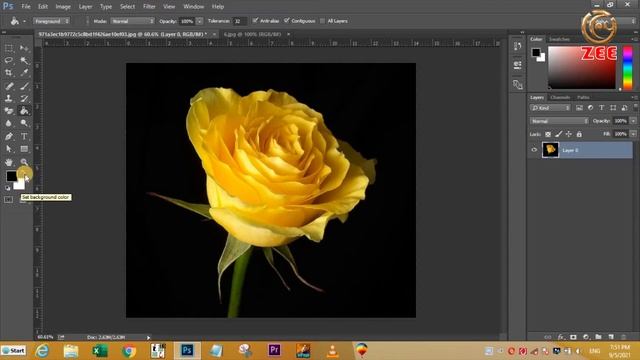Select the Eyedropper tool

tap(24, 73)
